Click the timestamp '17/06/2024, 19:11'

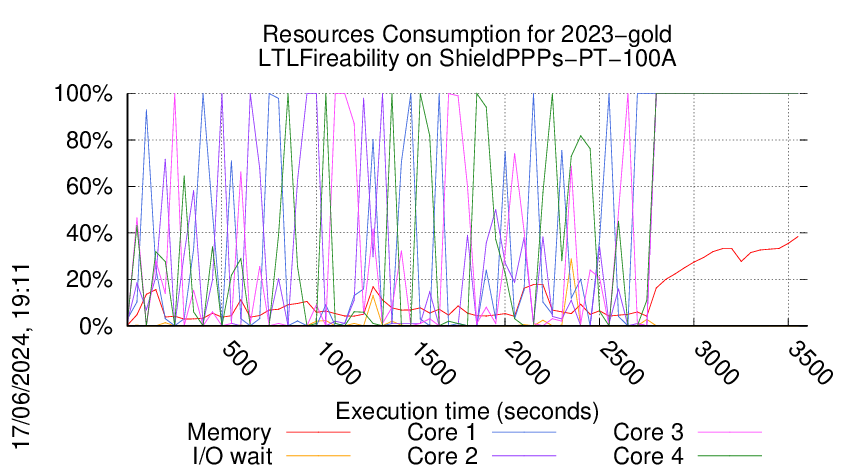[21, 357]
